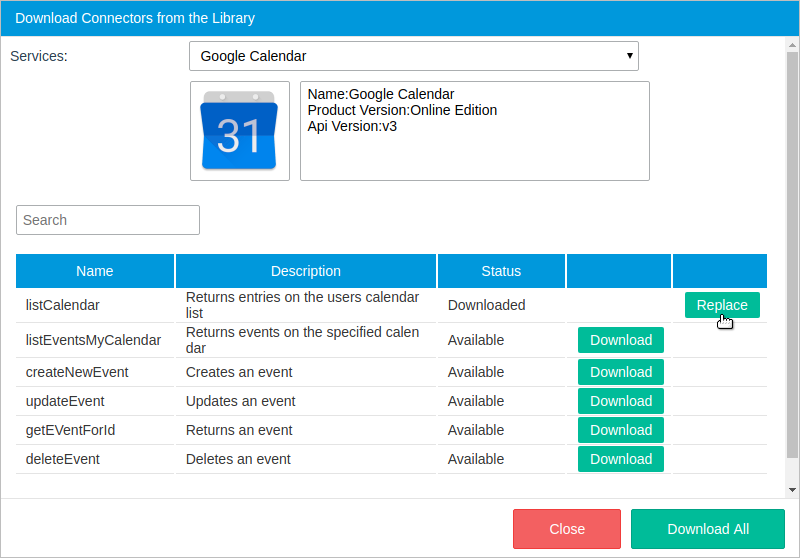The height and width of the screenshot is (558, 800).
Task: Download the createNewEvent connector
Action: click(x=620, y=372)
